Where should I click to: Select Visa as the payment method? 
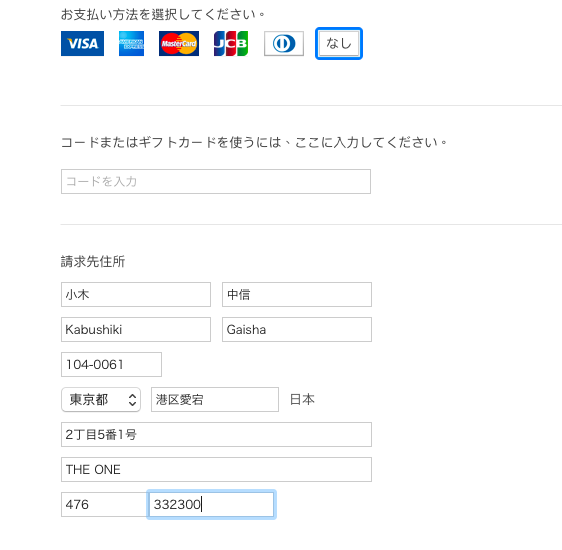click(x=82, y=44)
